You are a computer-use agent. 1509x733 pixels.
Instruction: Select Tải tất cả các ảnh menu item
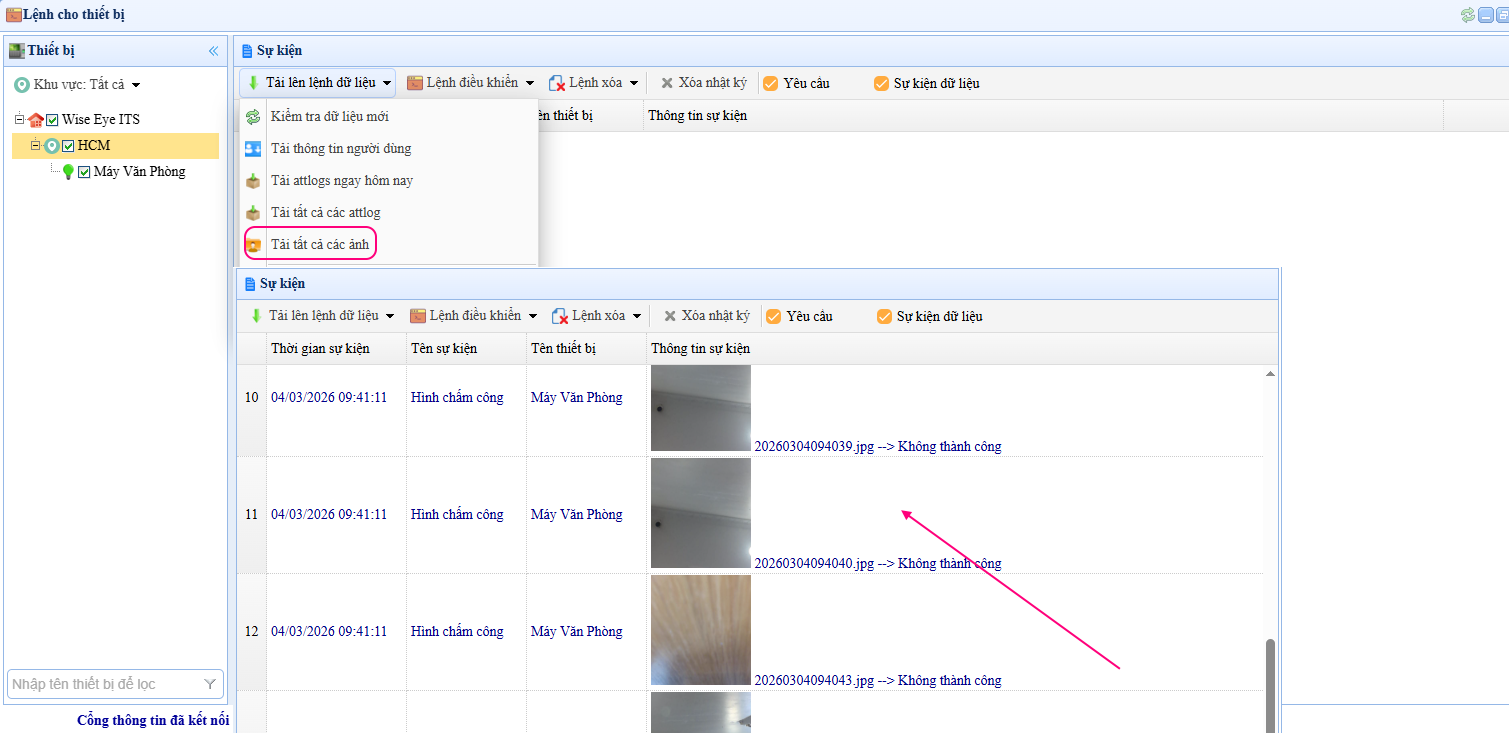click(x=319, y=244)
